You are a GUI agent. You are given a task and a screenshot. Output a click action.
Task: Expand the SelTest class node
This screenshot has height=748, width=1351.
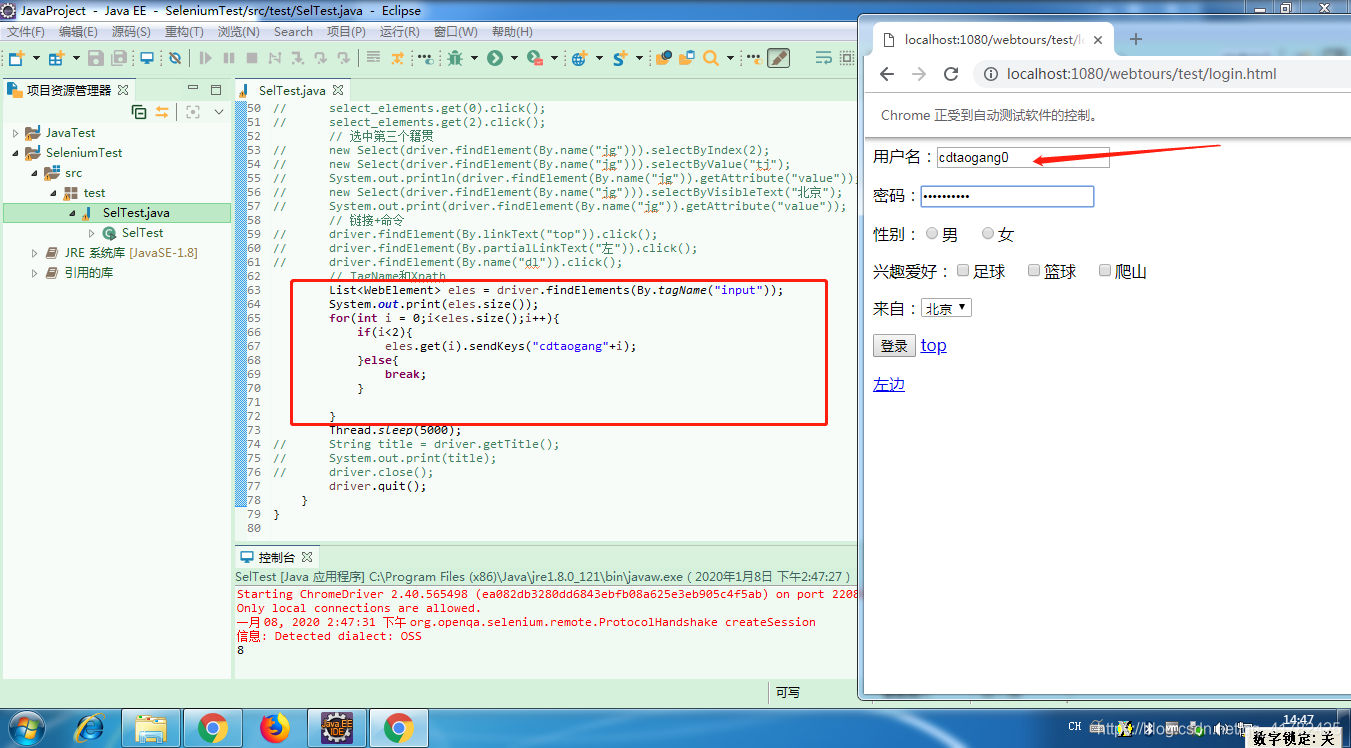pos(92,233)
